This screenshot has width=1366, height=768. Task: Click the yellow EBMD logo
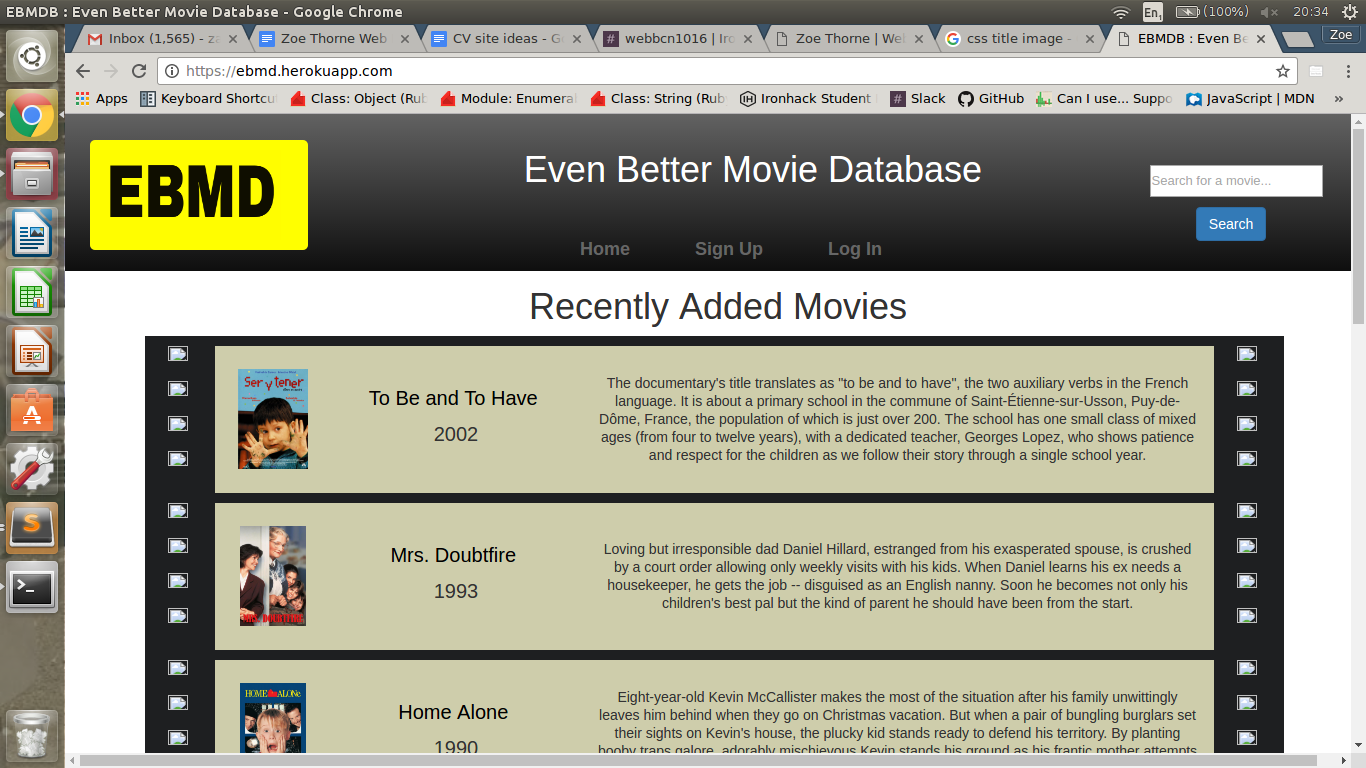[x=199, y=195]
